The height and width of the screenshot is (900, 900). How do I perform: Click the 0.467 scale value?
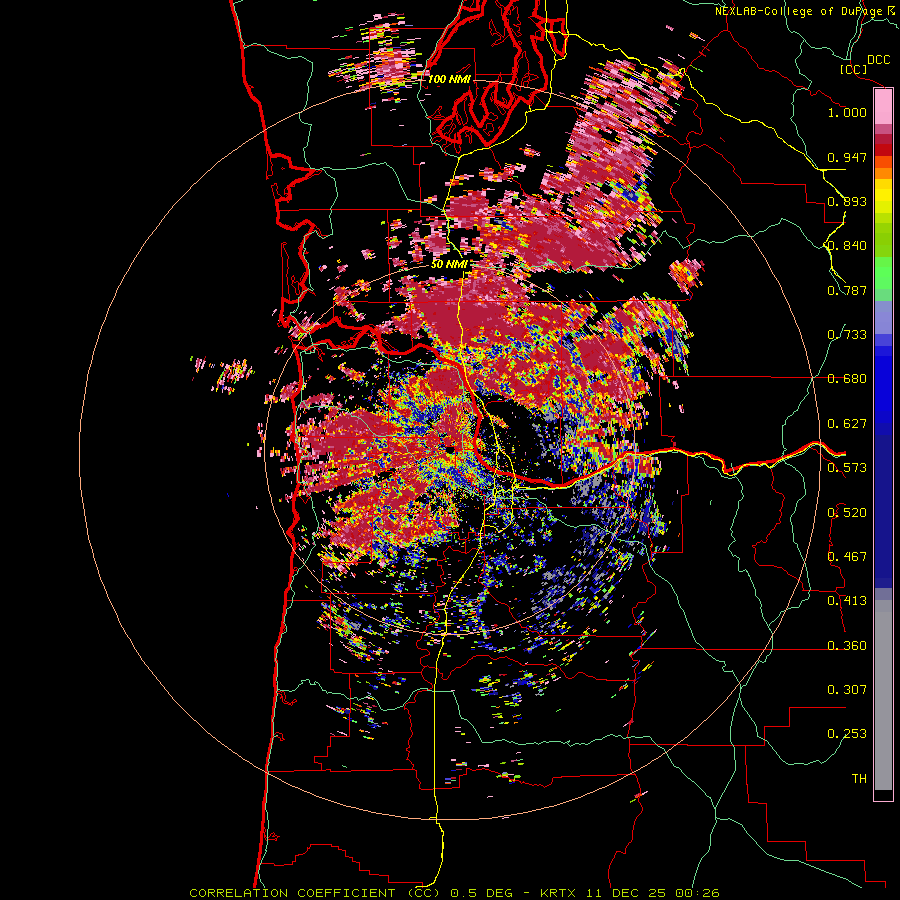click(847, 557)
